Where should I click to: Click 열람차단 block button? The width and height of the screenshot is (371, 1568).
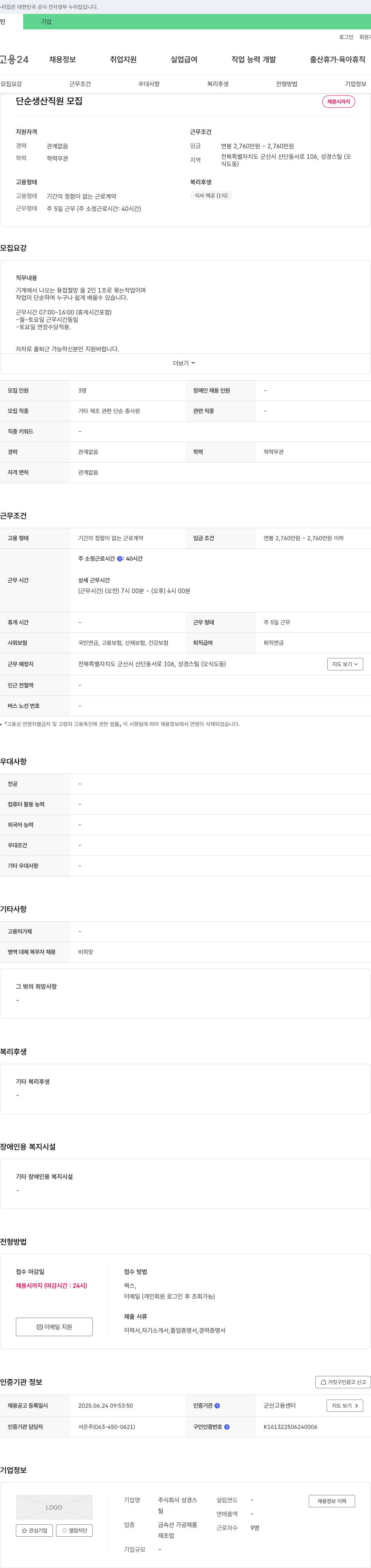click(74, 1530)
